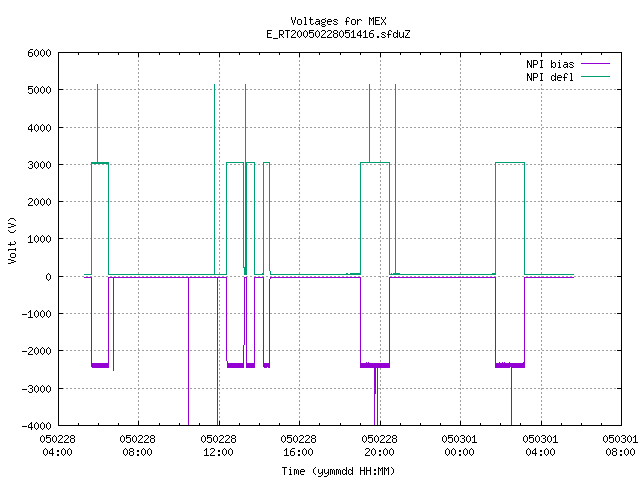
Task: Click the 'NPI bias' legend label
Action: pos(550,64)
